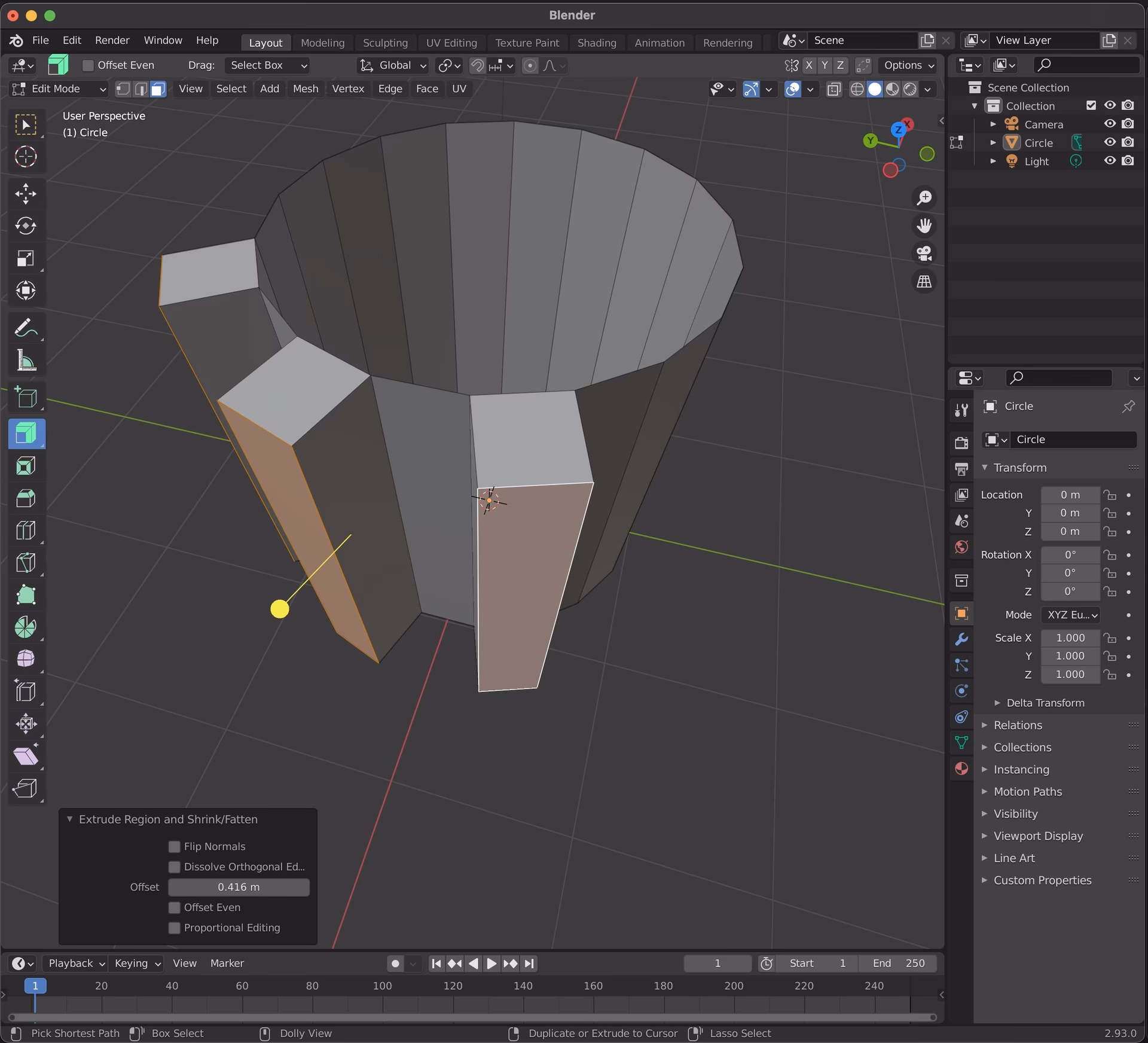Select the Shrink/Fatten tool
This screenshot has height=1043, width=1148.
(x=26, y=724)
